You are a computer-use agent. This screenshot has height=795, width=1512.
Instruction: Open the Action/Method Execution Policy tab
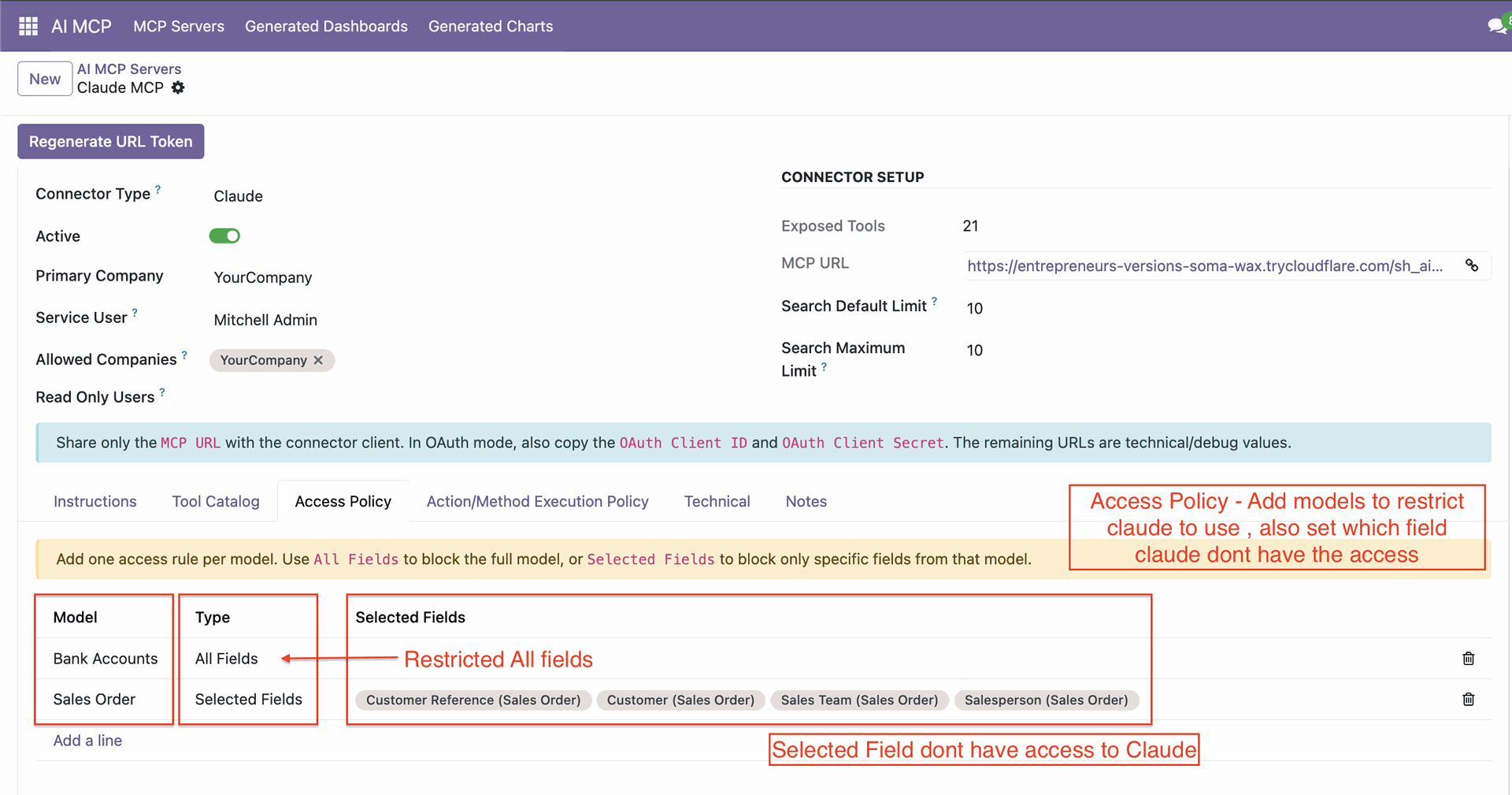click(x=537, y=502)
